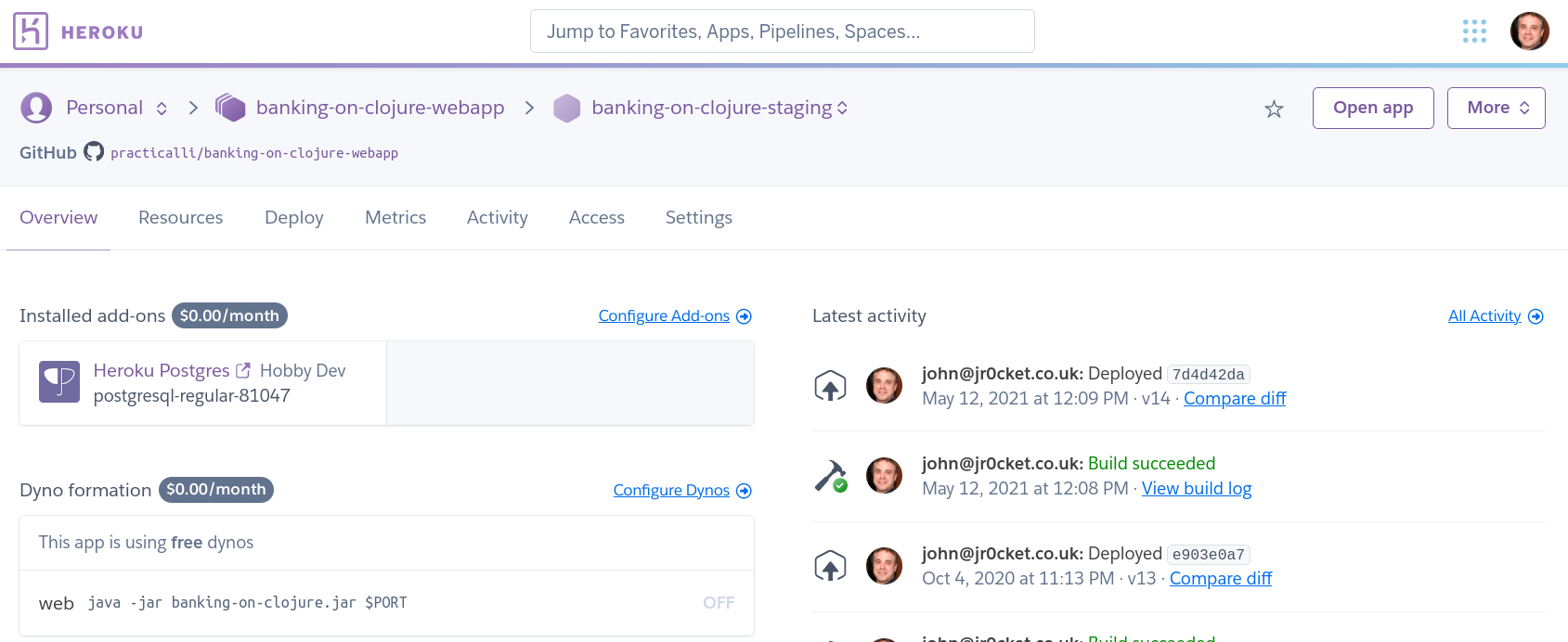Viewport: 1568px width, 642px height.
Task: Click the arrow icon beside All Activity
Action: (1536, 316)
